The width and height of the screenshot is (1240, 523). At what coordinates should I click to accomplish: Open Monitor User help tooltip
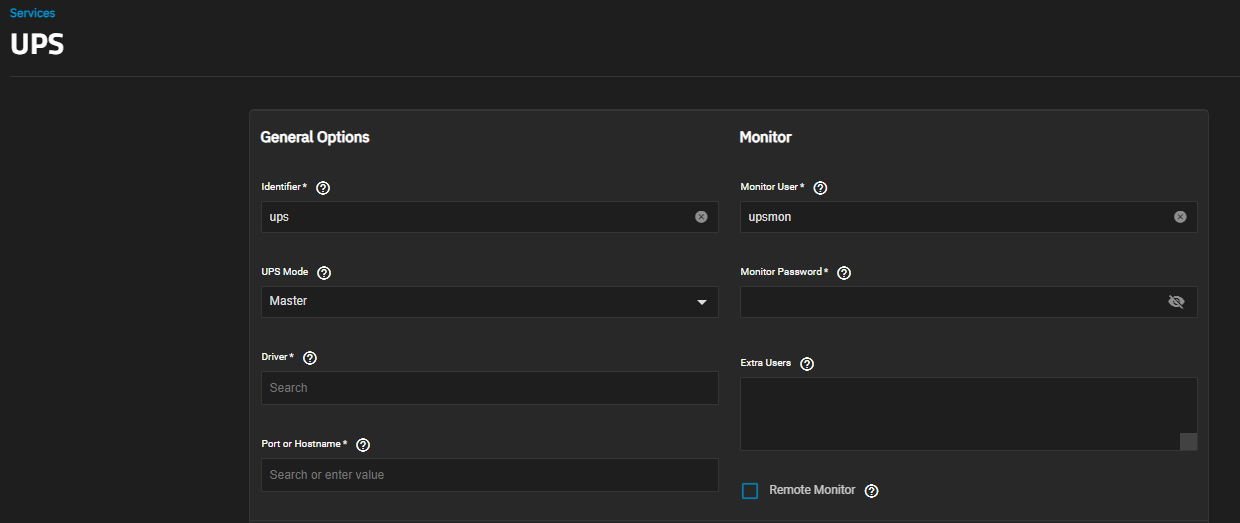click(821, 188)
